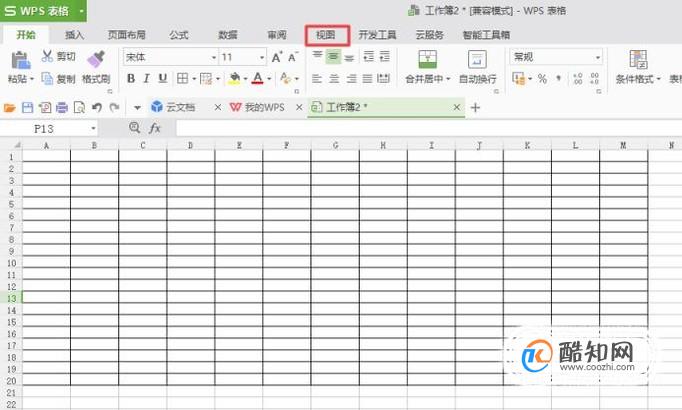Viewport: 682px width, 410px height.
Task: Click the Auto Wrap text icon
Action: 477,60
